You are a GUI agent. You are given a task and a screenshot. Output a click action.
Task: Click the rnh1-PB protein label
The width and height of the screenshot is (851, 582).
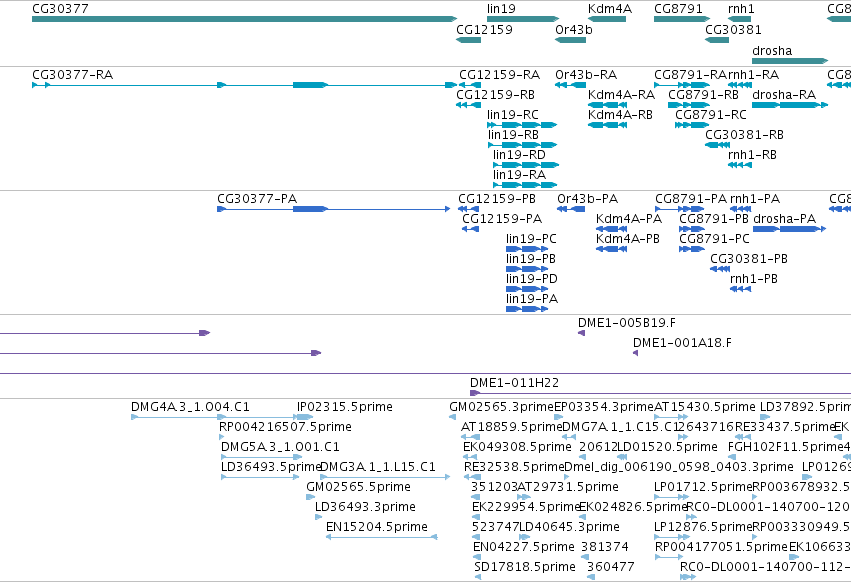[x=754, y=279]
